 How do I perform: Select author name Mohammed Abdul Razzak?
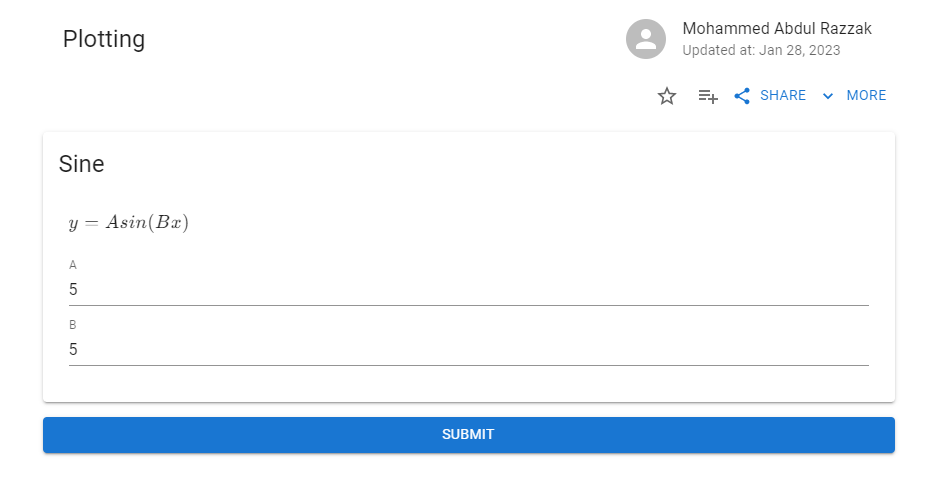777,29
